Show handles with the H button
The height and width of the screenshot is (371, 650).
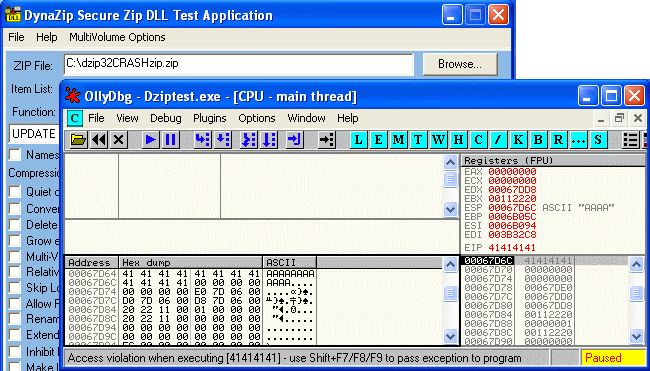[458, 140]
